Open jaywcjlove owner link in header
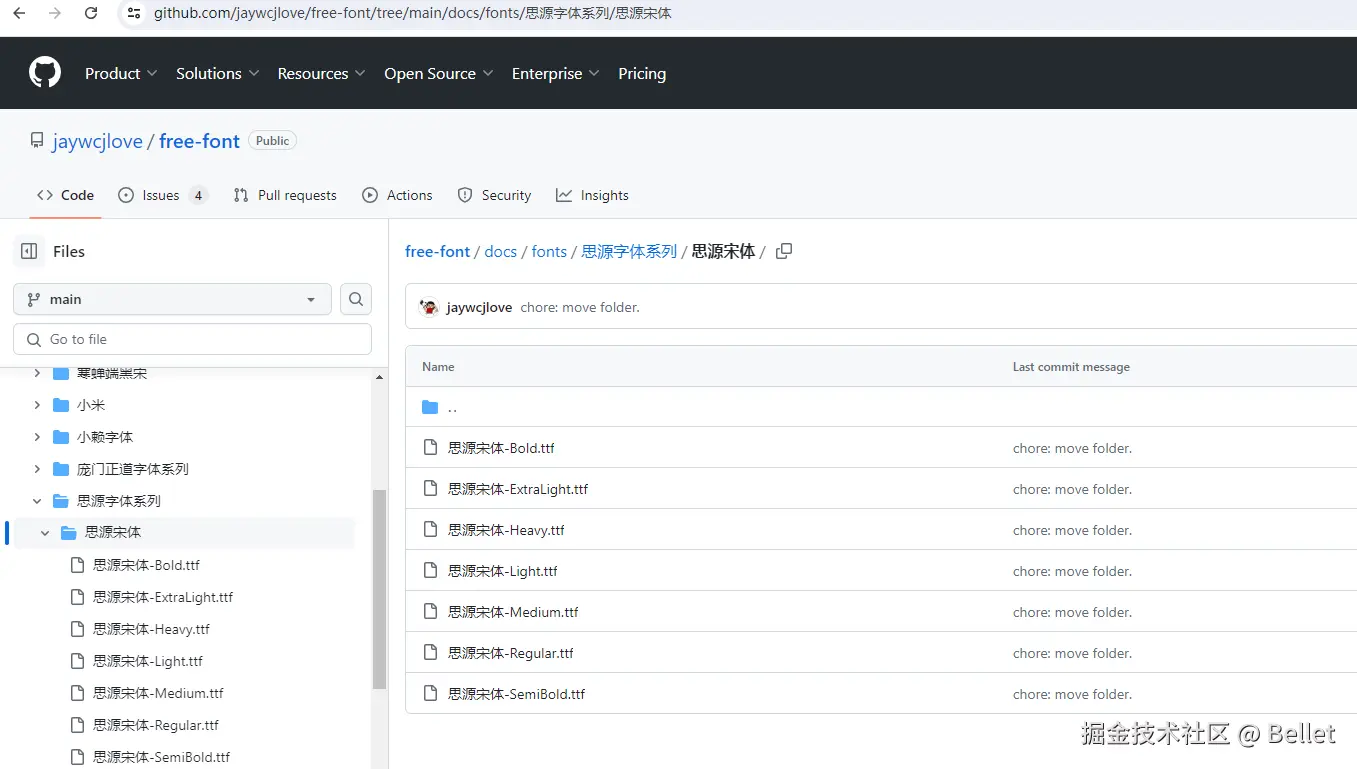Screen dimensions: 1357x769 pyautogui.click(x=98, y=141)
